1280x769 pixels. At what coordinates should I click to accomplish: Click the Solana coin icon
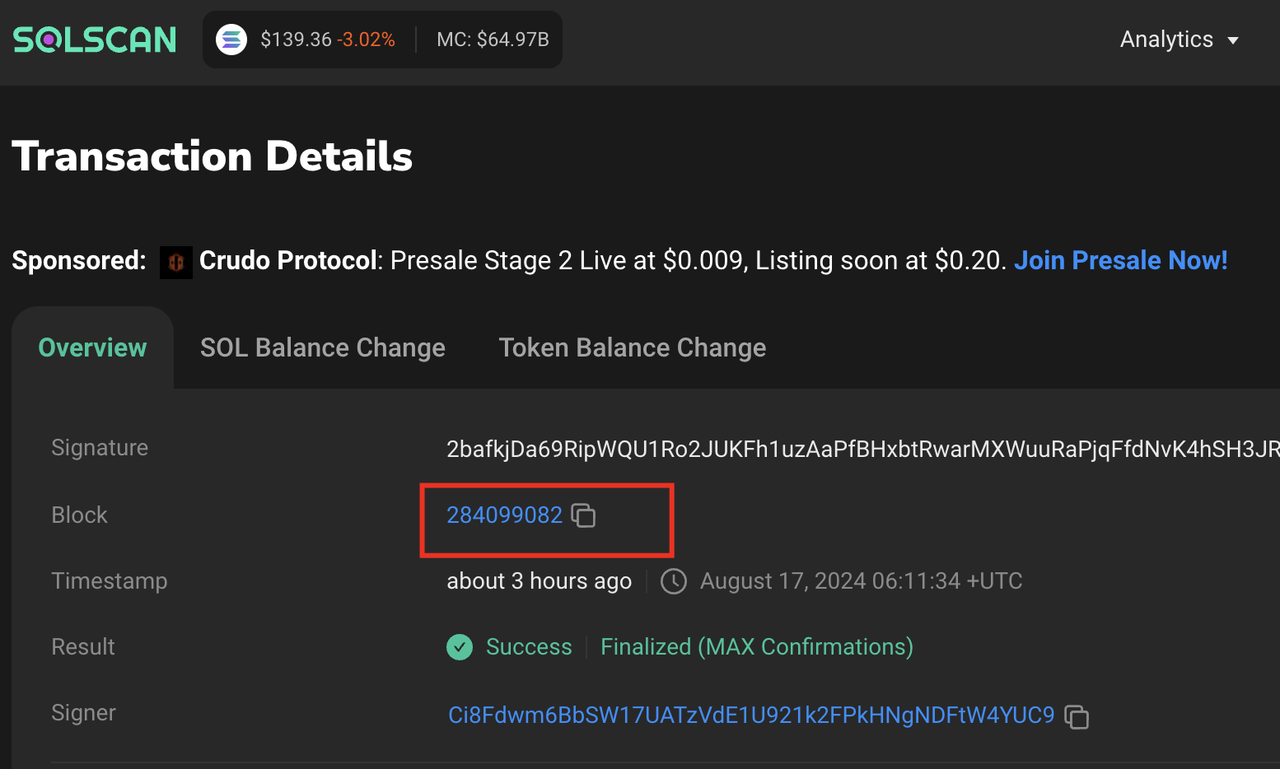point(232,40)
